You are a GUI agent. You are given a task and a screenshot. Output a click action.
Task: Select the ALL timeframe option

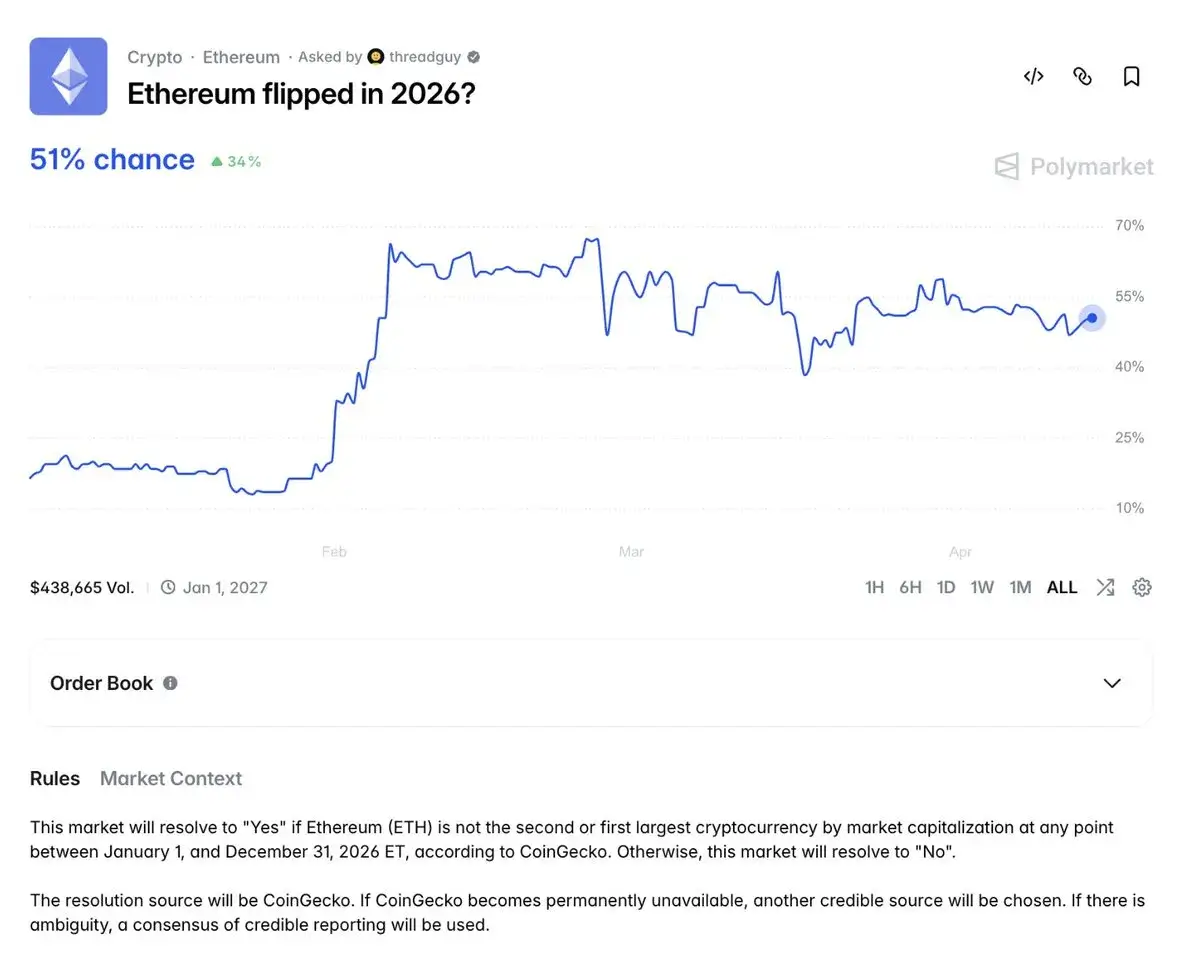point(1062,587)
